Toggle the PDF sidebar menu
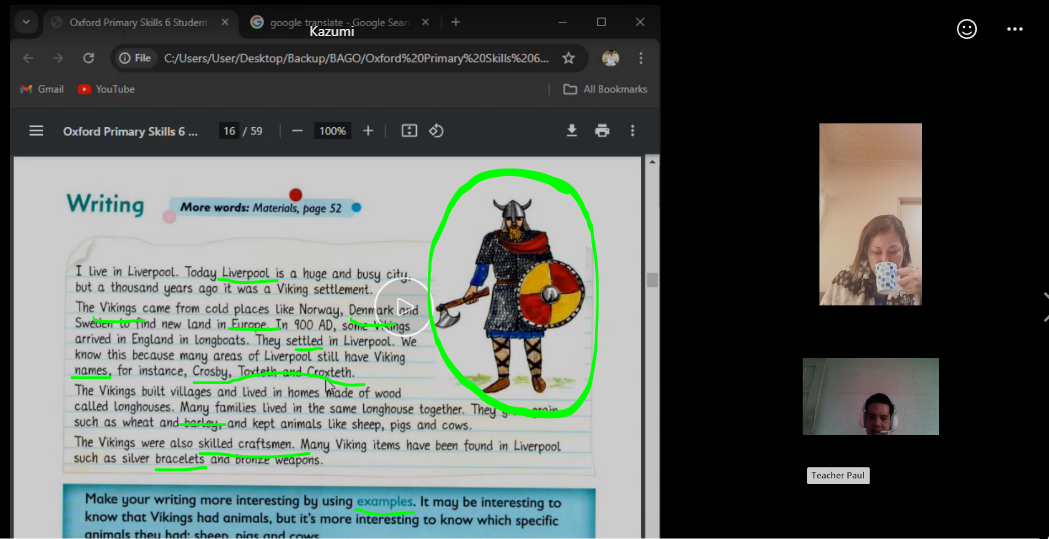Image resolution: width=1049 pixels, height=539 pixels. pos(36,131)
